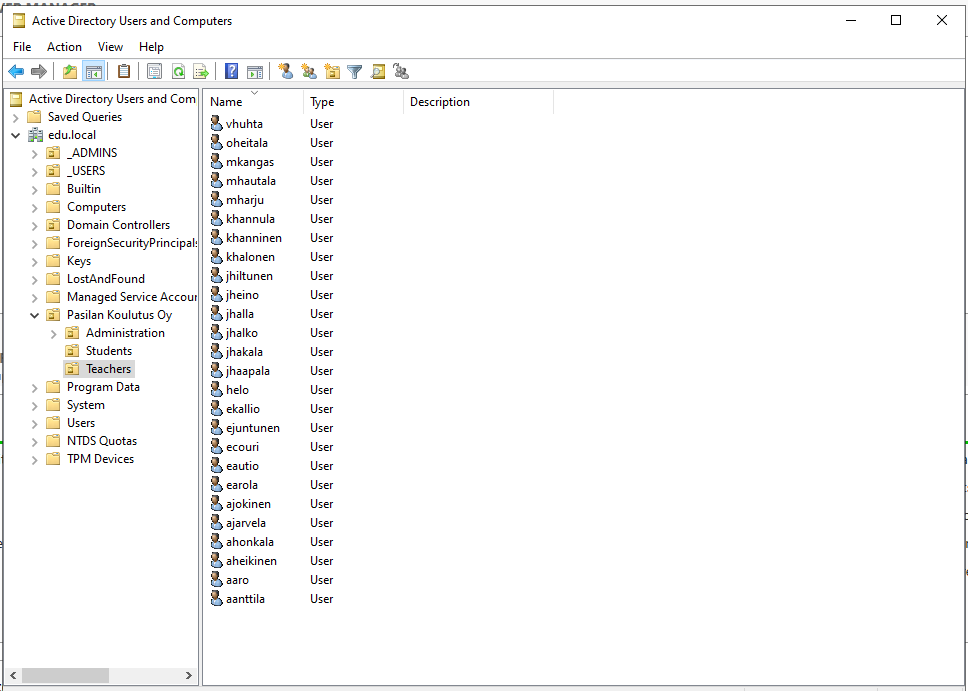This screenshot has width=968, height=691.
Task: Select user ecouri
Action: click(x=243, y=446)
